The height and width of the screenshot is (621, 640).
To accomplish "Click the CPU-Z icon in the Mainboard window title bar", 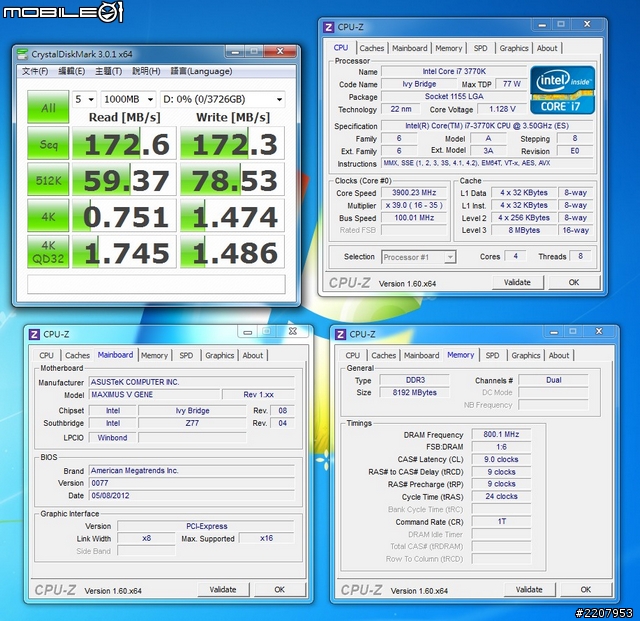I will point(34,335).
